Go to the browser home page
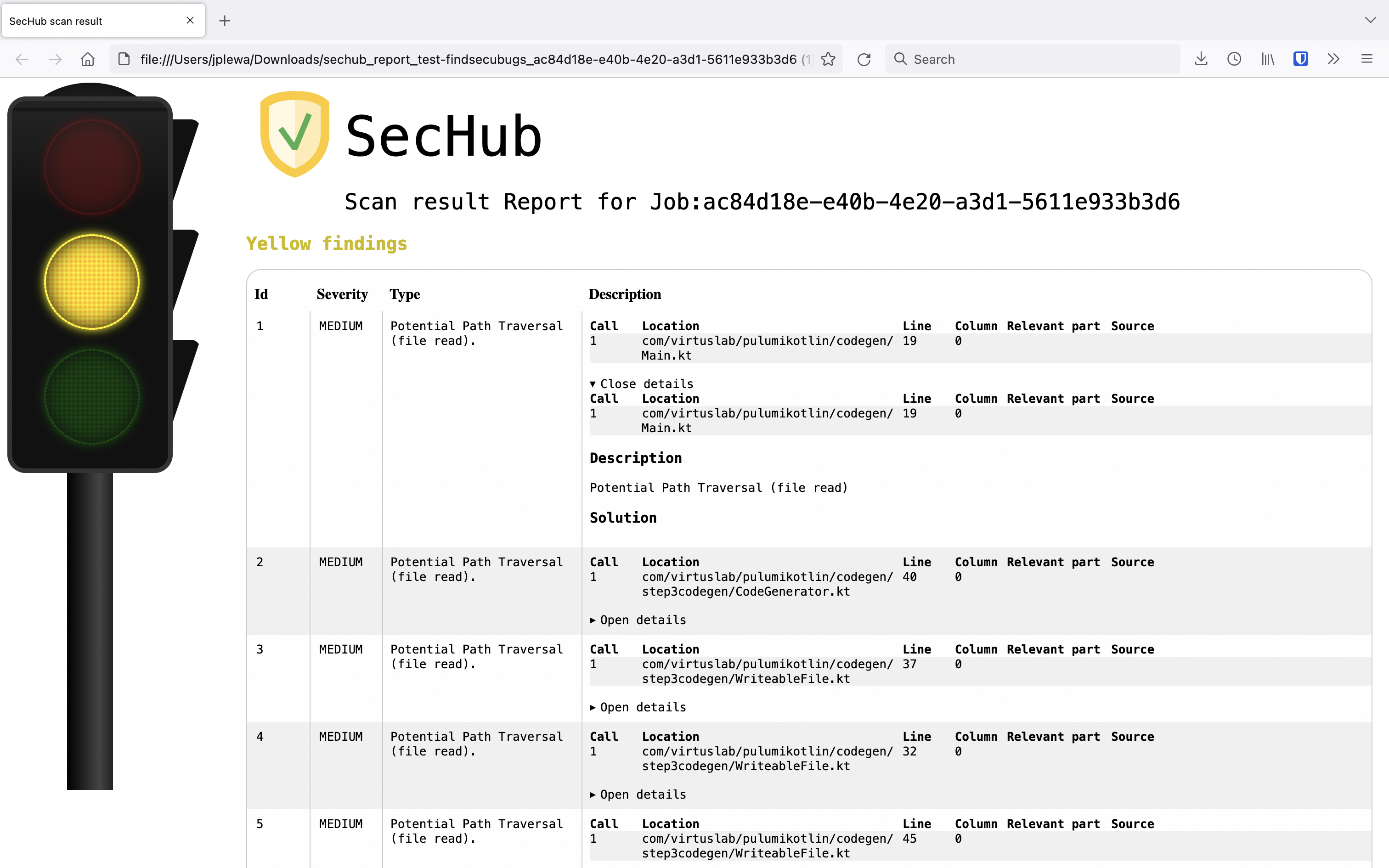This screenshot has width=1389, height=868. click(87, 59)
